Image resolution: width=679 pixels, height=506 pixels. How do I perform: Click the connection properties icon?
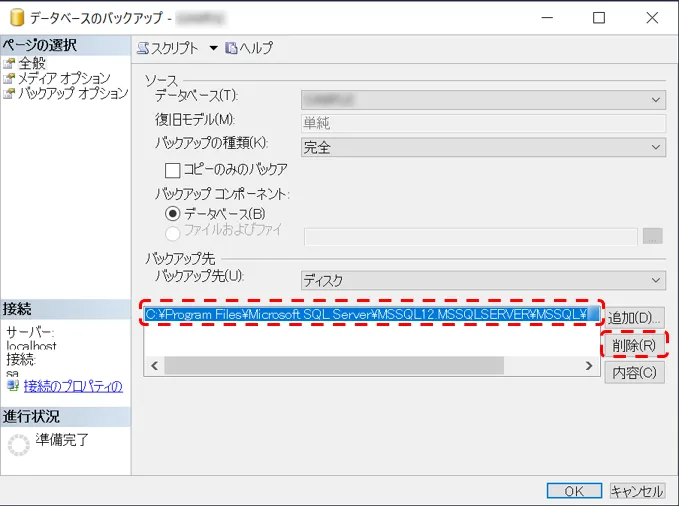click(12, 386)
